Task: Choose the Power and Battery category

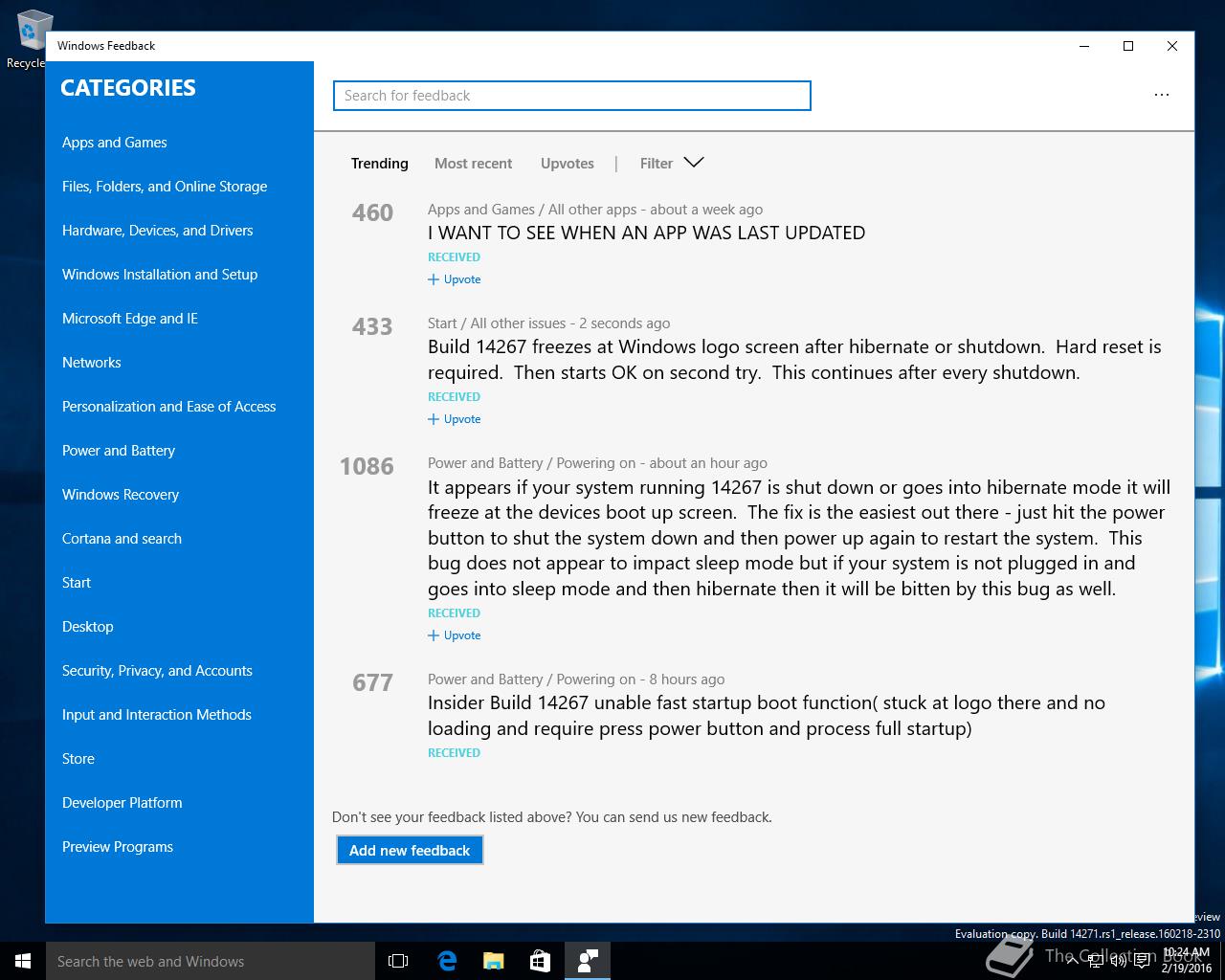Action: point(119,451)
